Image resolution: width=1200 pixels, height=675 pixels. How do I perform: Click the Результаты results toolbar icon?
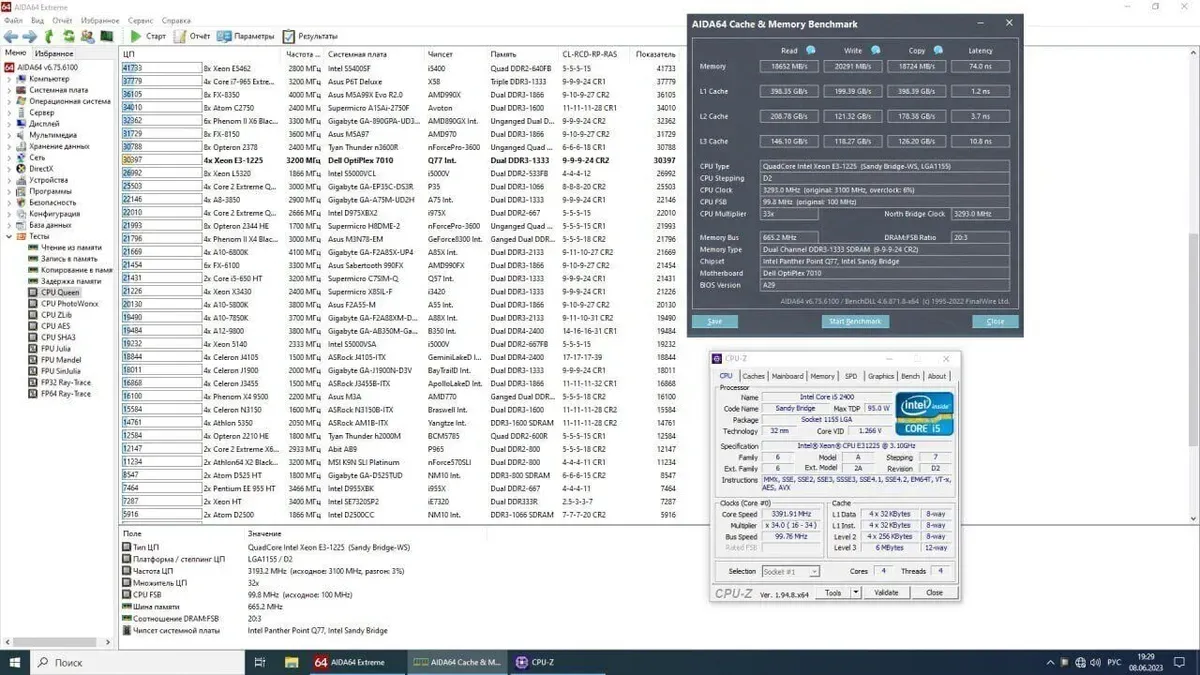coord(290,36)
